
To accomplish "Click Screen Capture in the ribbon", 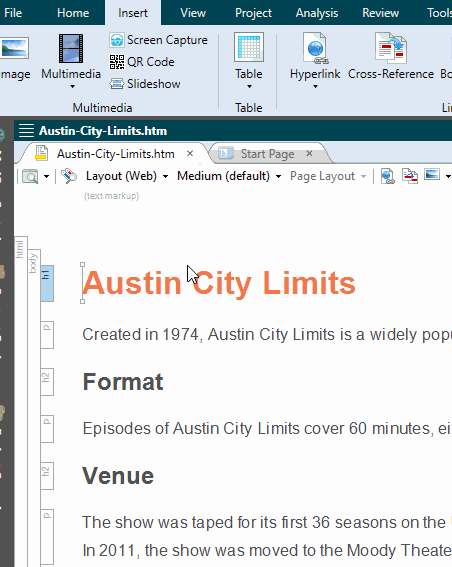I will point(158,40).
